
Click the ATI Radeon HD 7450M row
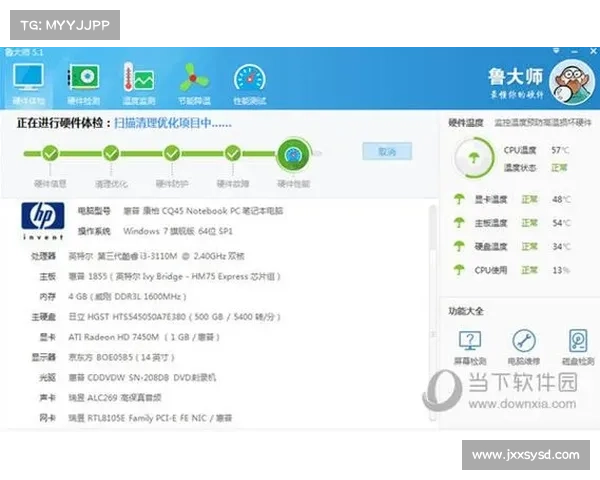pos(130,337)
